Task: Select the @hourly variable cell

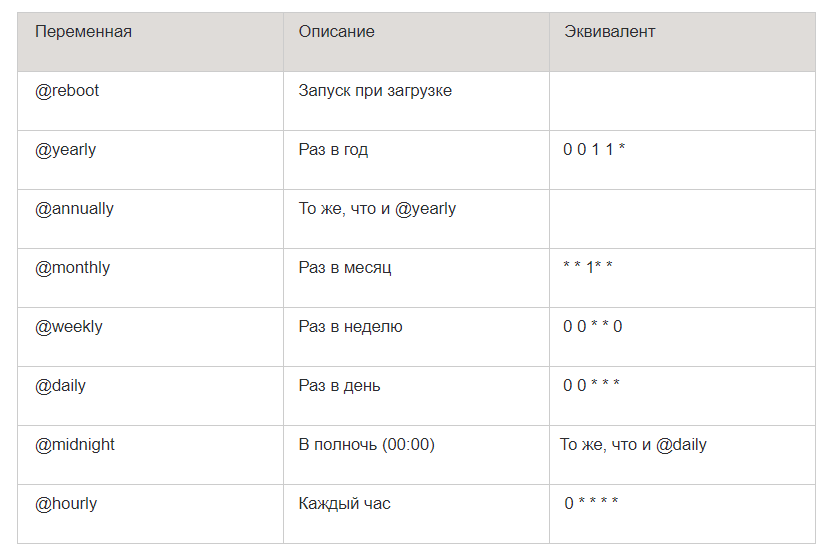Action: tap(67, 504)
